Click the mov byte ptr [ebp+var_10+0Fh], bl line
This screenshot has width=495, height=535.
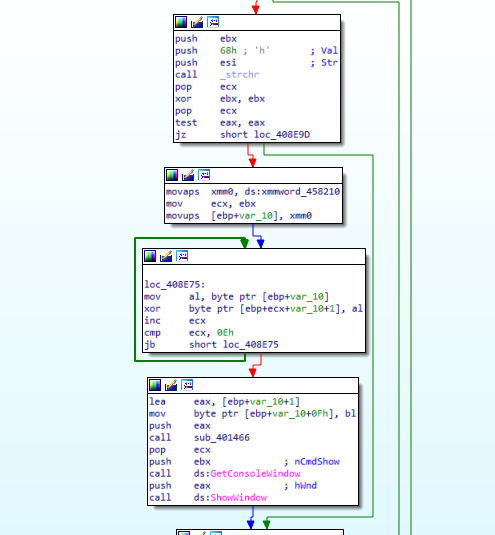pyautogui.click(x=252, y=414)
